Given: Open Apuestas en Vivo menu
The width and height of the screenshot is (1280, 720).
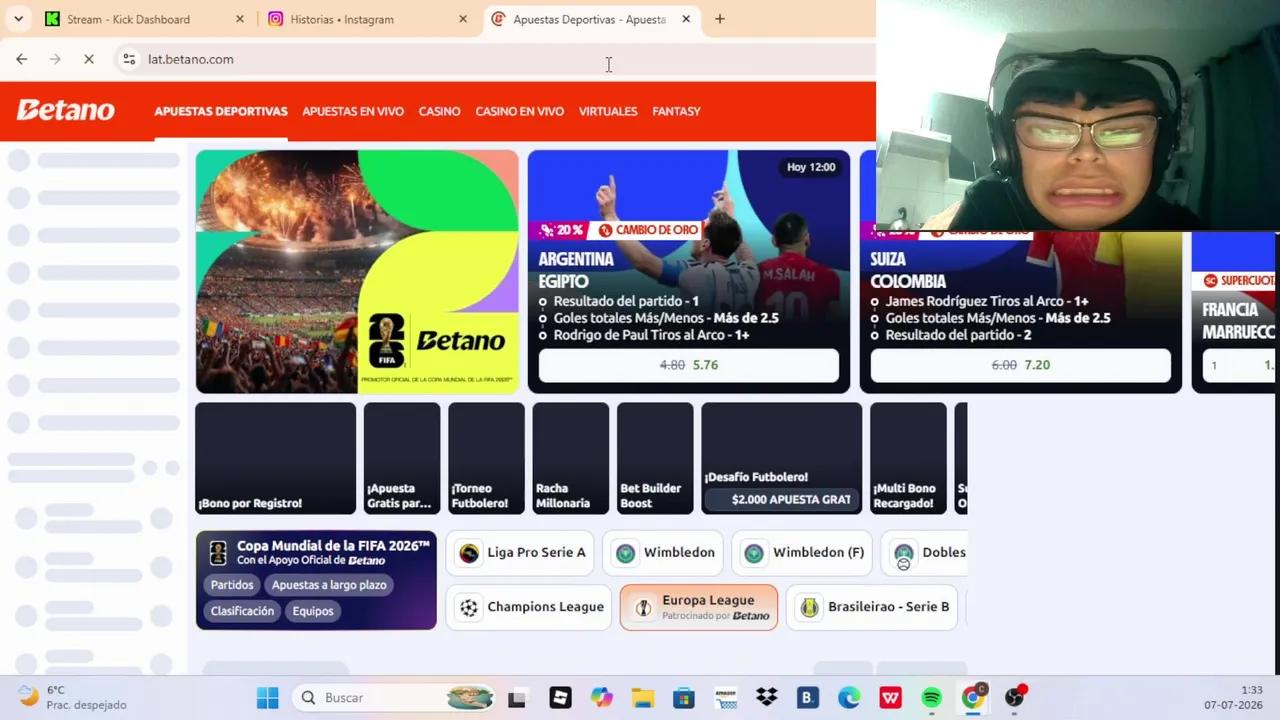Looking at the screenshot, I should (353, 111).
